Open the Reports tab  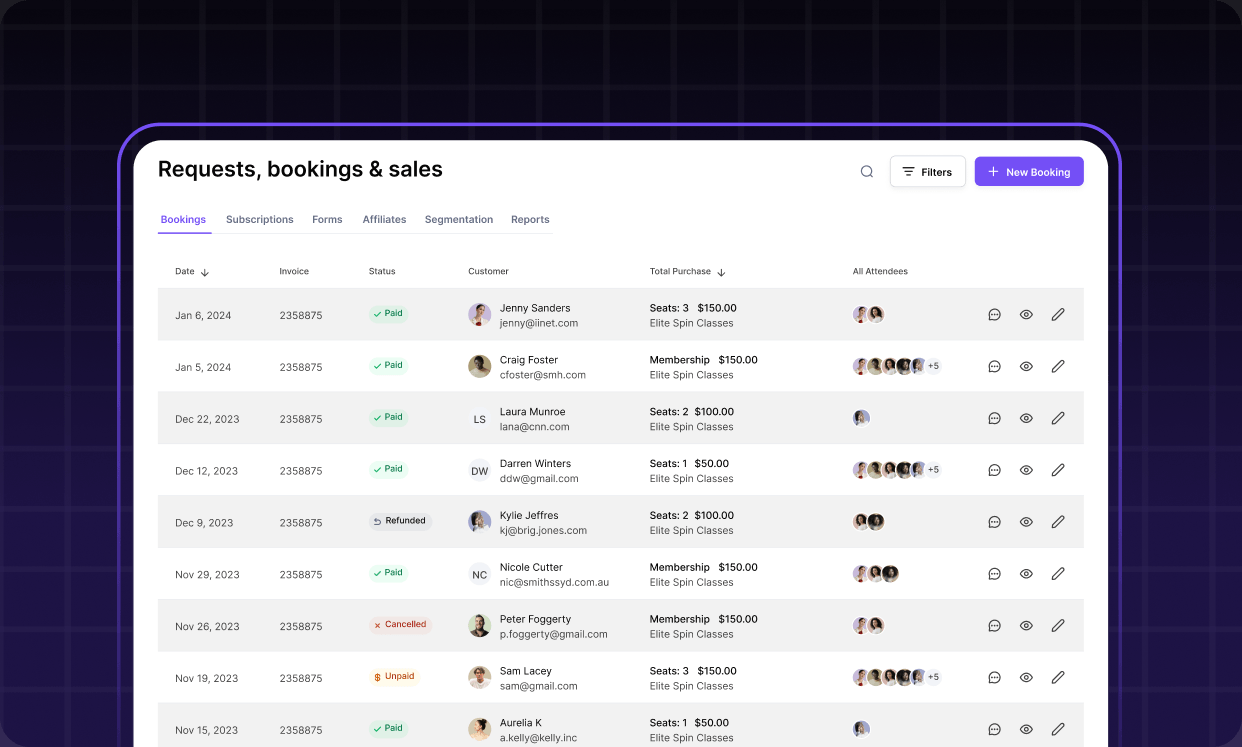530,220
